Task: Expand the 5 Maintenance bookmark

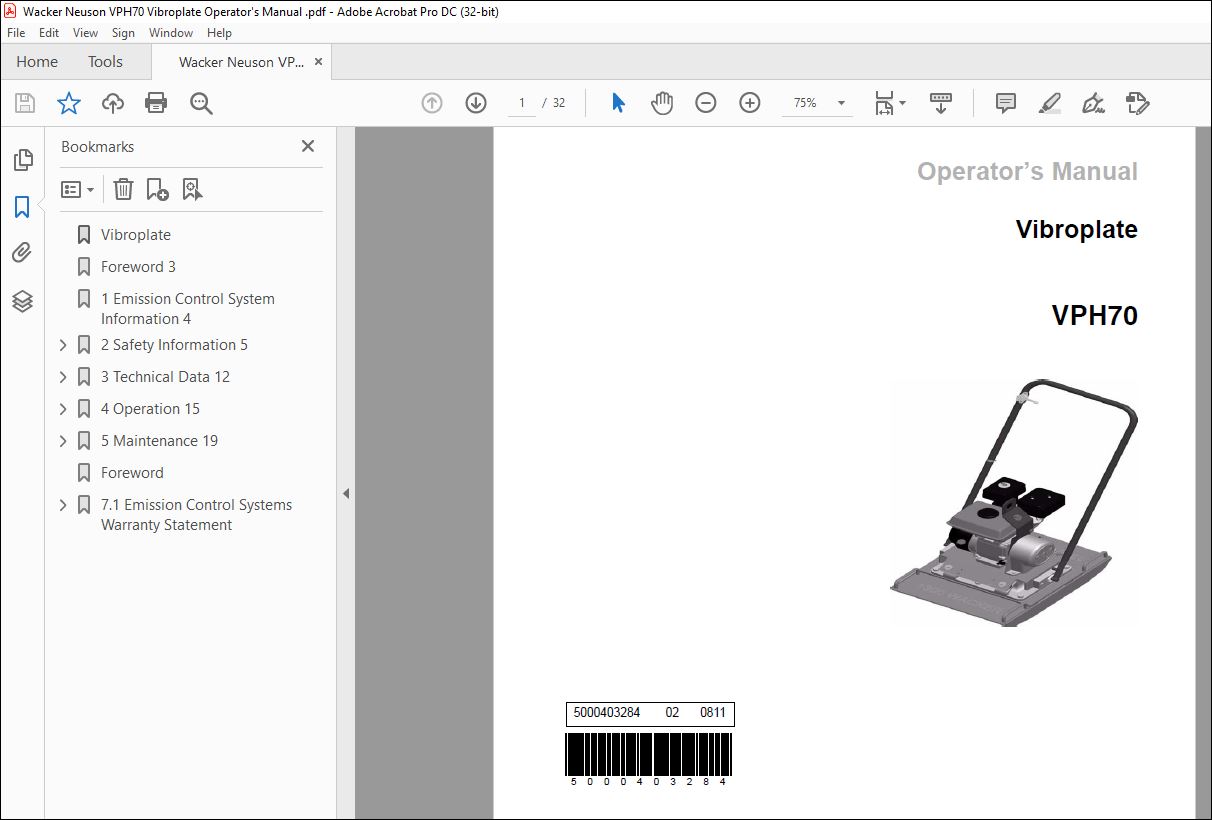Action: (63, 441)
